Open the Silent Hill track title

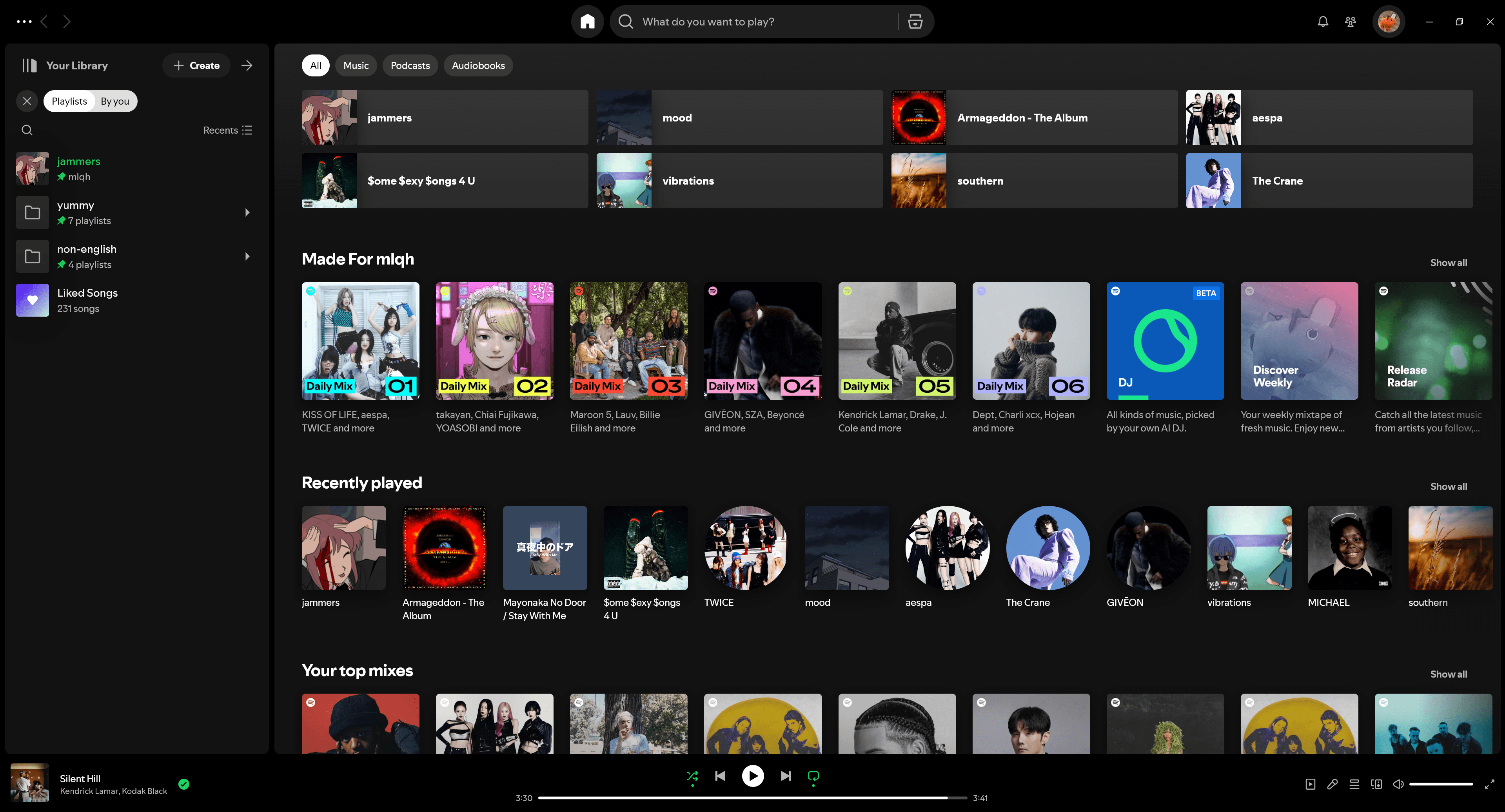(x=80, y=779)
